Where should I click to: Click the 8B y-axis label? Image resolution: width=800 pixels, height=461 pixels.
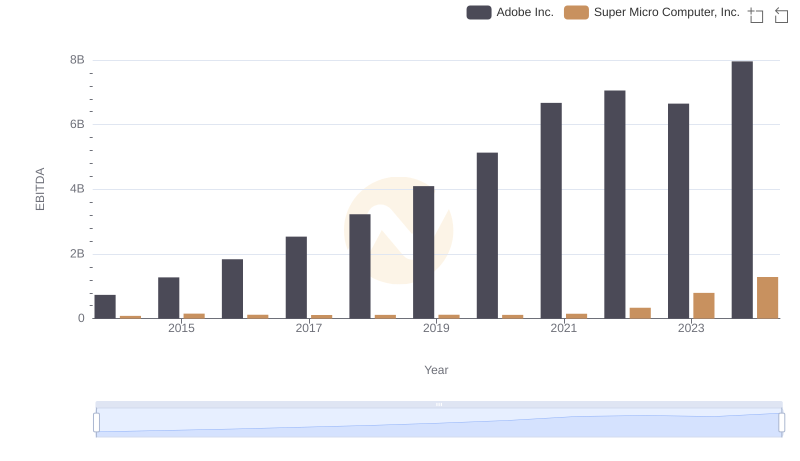click(x=77, y=60)
